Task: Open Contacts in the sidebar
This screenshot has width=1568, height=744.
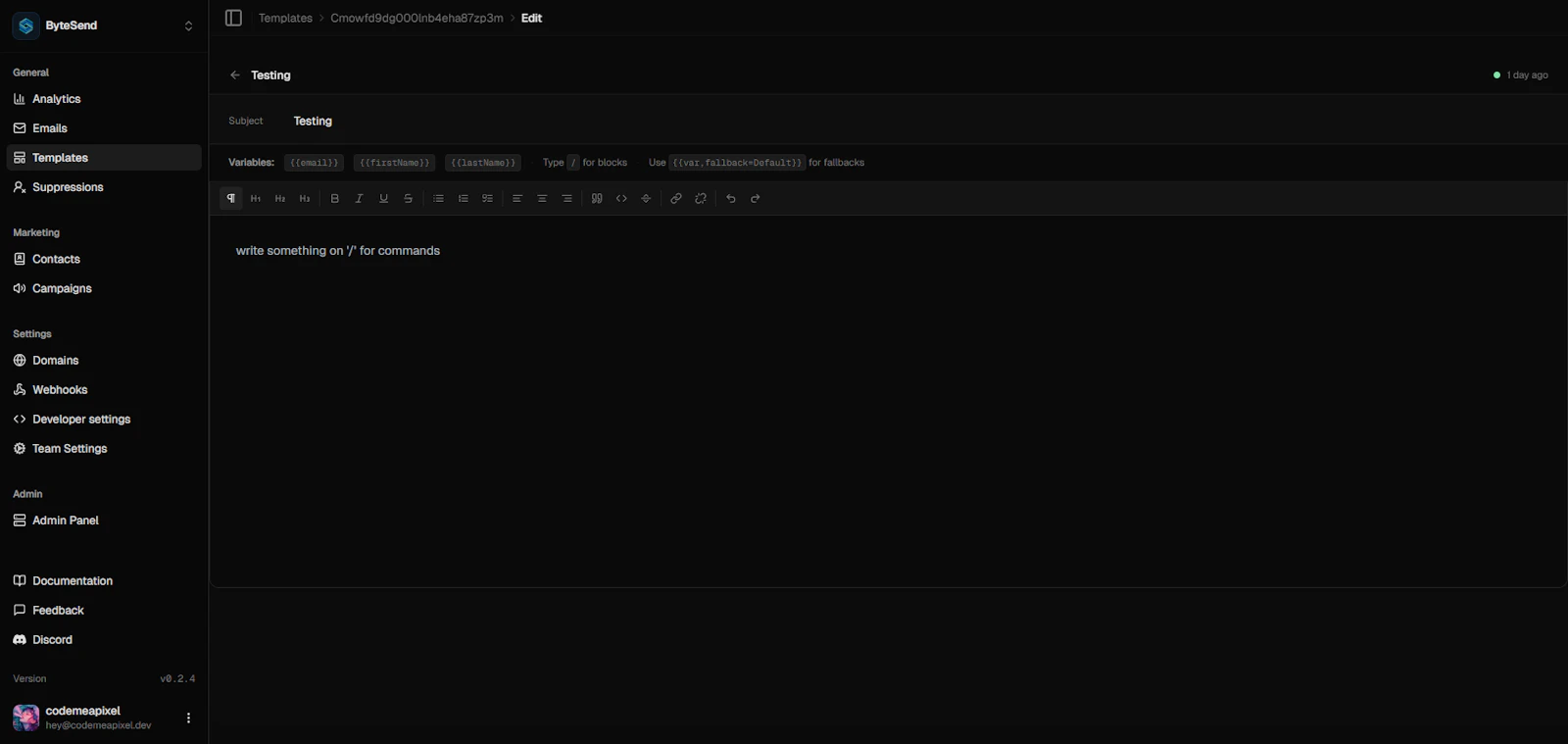Action: (104, 259)
